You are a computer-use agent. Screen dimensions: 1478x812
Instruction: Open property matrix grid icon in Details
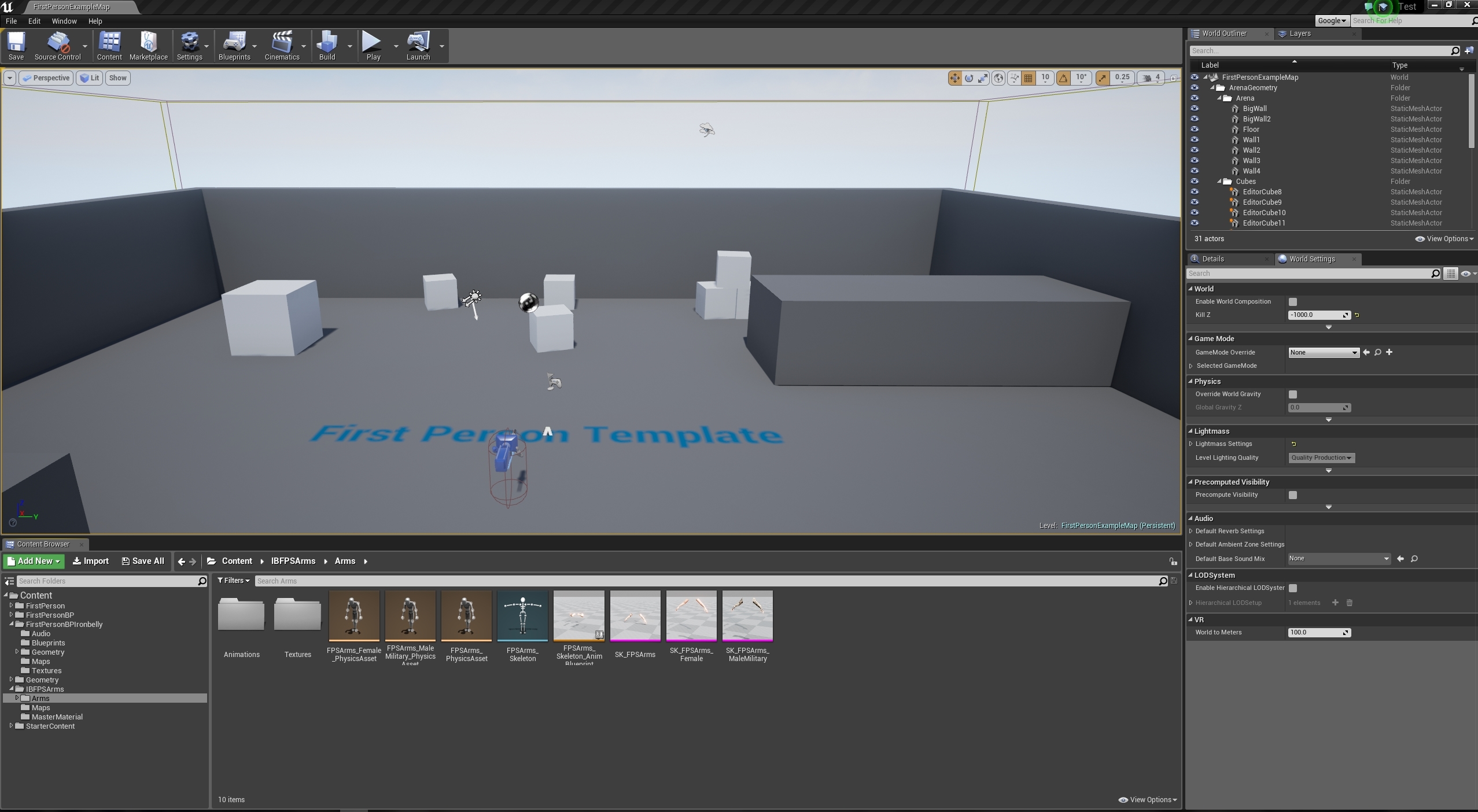pyautogui.click(x=1451, y=274)
